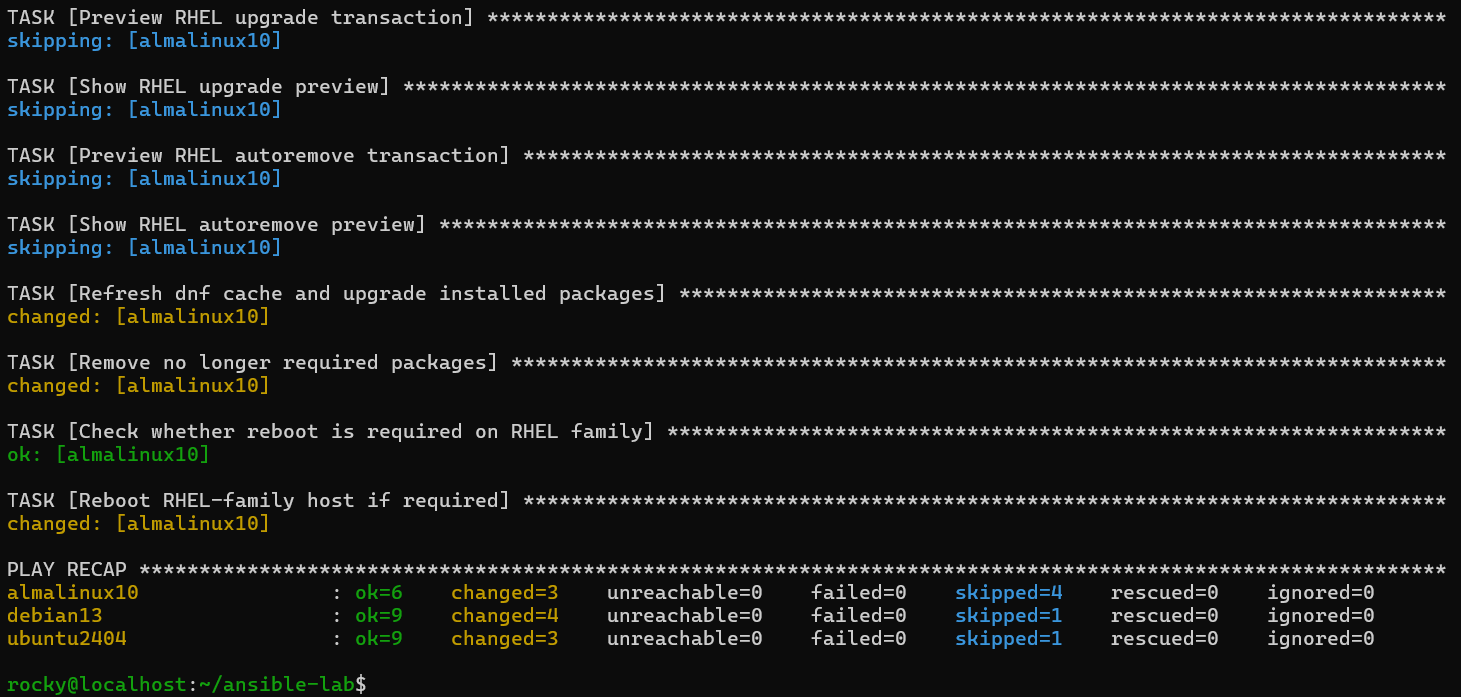Click ok=6 in the almalinux10 recap row
The image size is (1461, 697).
point(379,593)
